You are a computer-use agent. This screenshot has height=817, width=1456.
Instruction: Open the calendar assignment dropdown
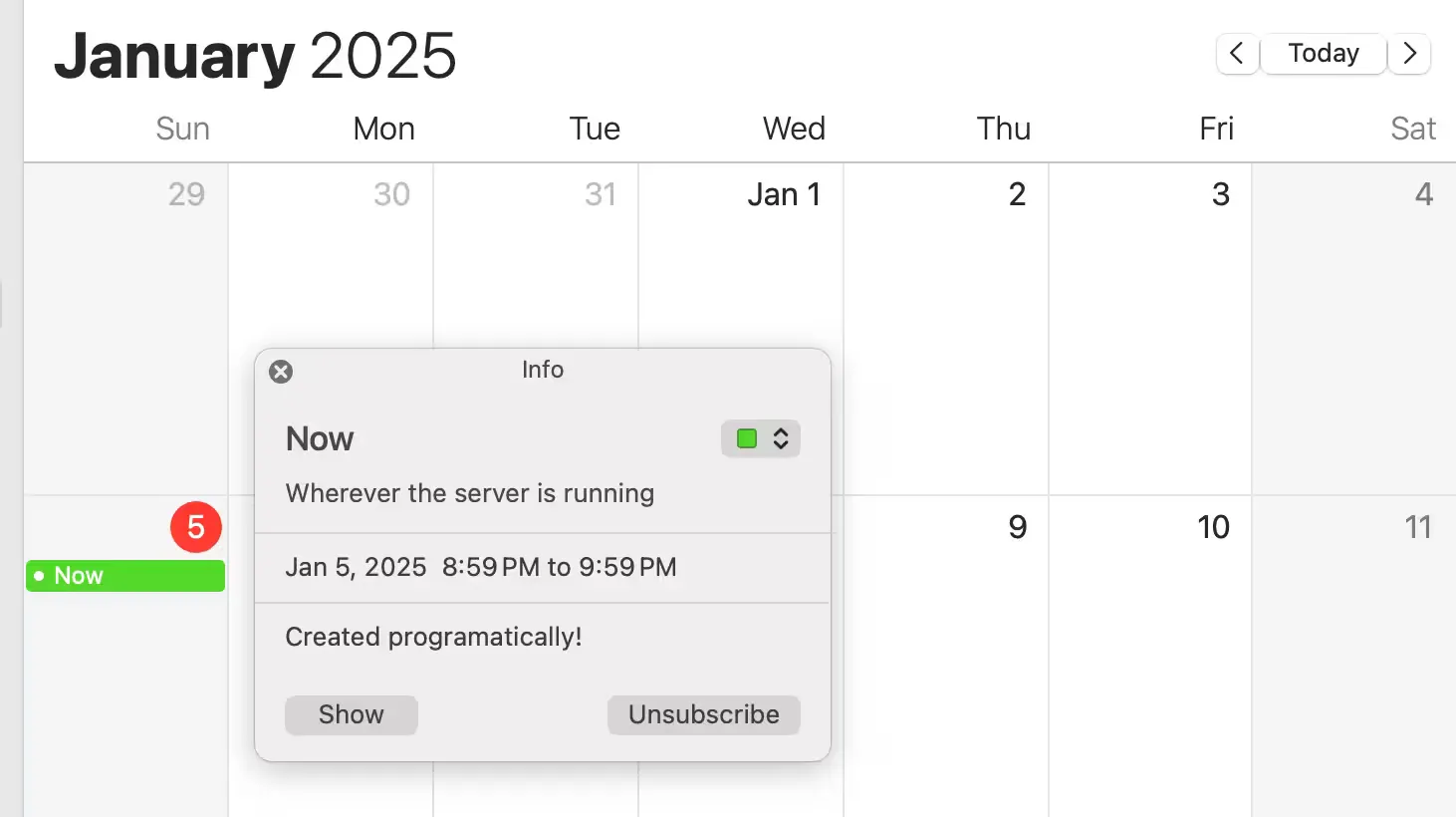760,438
